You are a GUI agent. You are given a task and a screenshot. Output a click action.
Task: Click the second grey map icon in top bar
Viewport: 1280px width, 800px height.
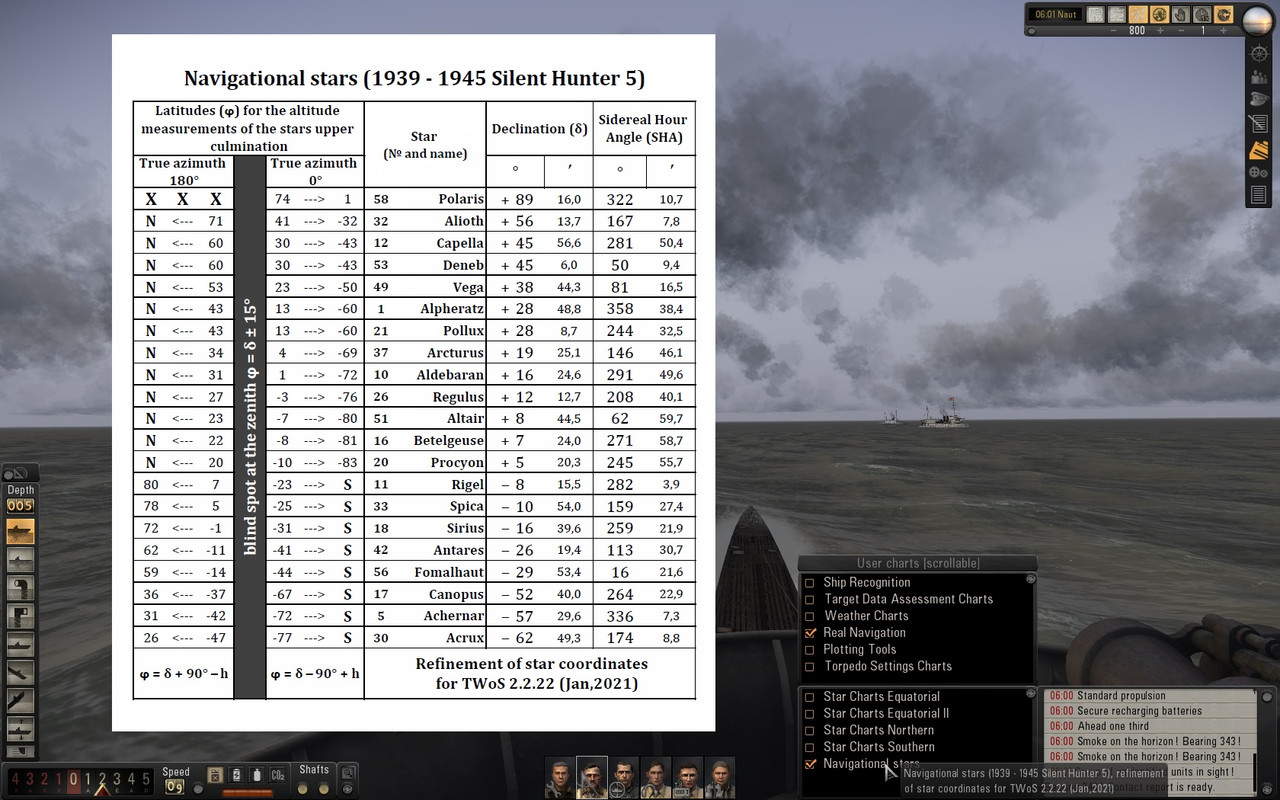(x=1117, y=14)
